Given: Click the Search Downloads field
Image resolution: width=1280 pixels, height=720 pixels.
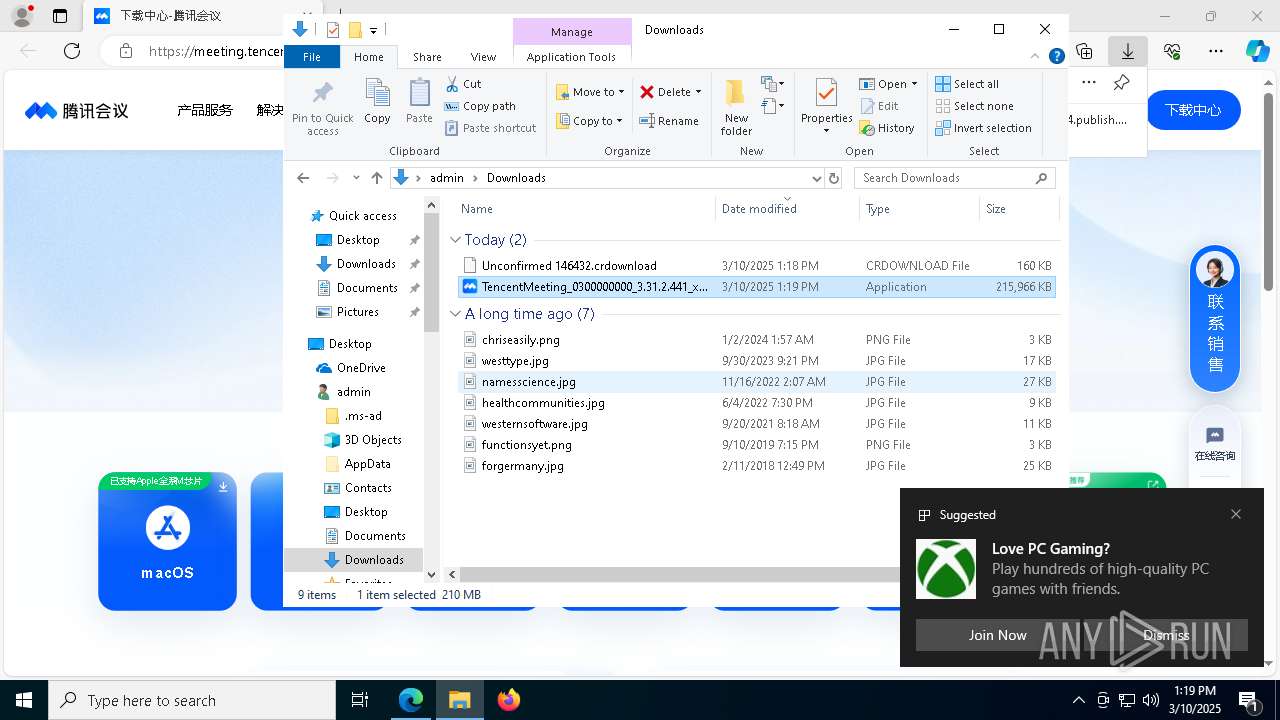Looking at the screenshot, I should click(x=954, y=178).
